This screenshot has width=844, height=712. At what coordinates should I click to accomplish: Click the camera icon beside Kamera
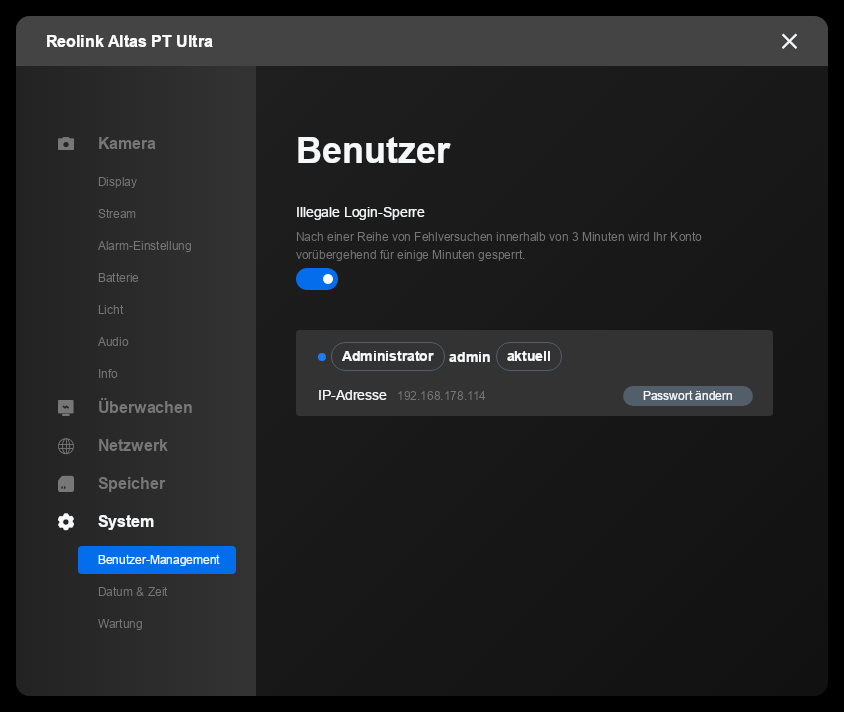[66, 144]
